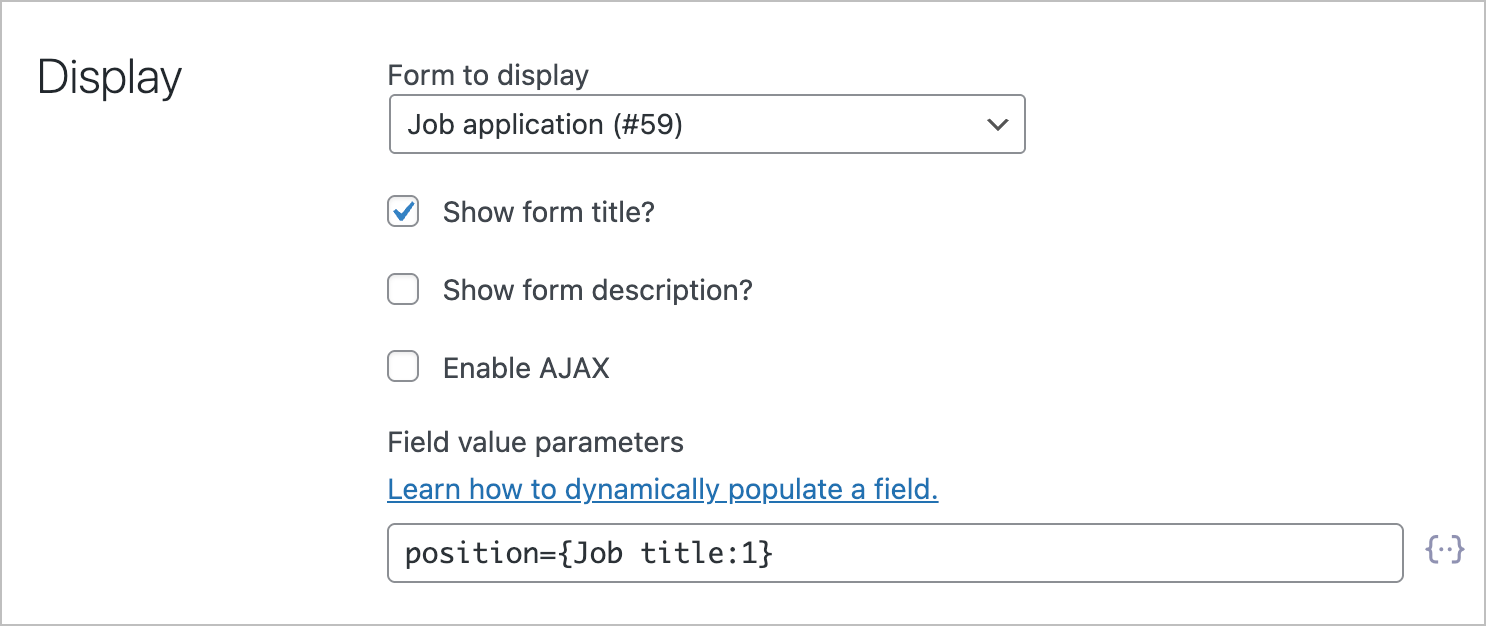Click the chevron on the form selector
1486x626 pixels.
[x=996, y=124]
